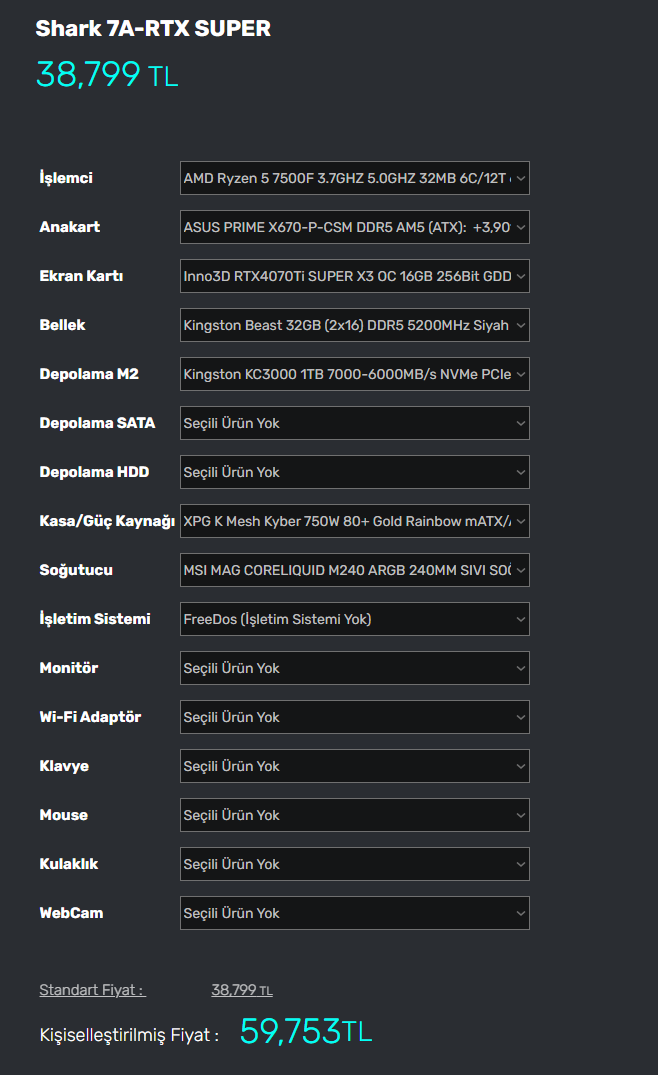Open the Kasa/Güç Kaynağı case dropdown
The width and height of the screenshot is (658, 1075).
click(x=354, y=521)
